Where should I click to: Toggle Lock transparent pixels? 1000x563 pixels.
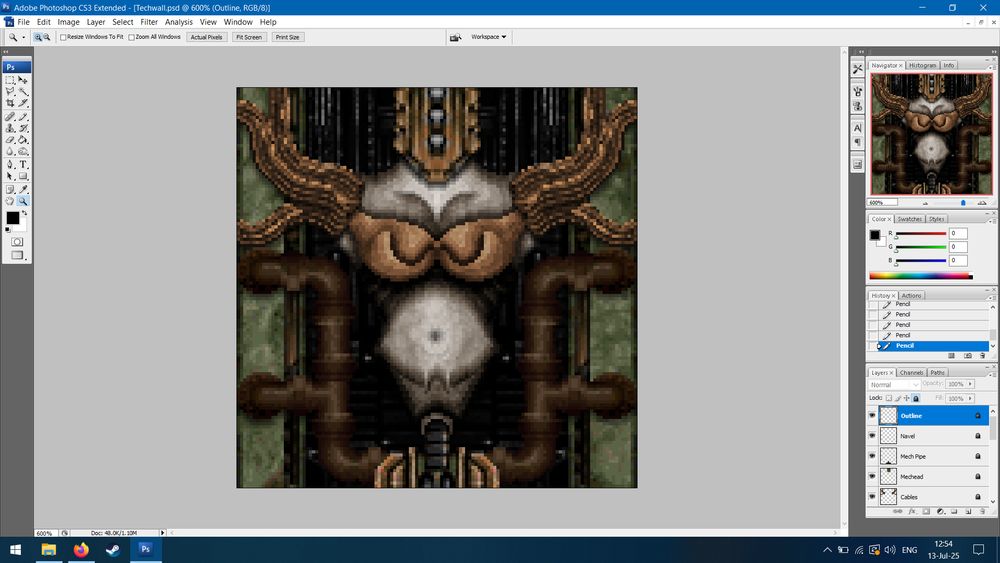[889, 398]
